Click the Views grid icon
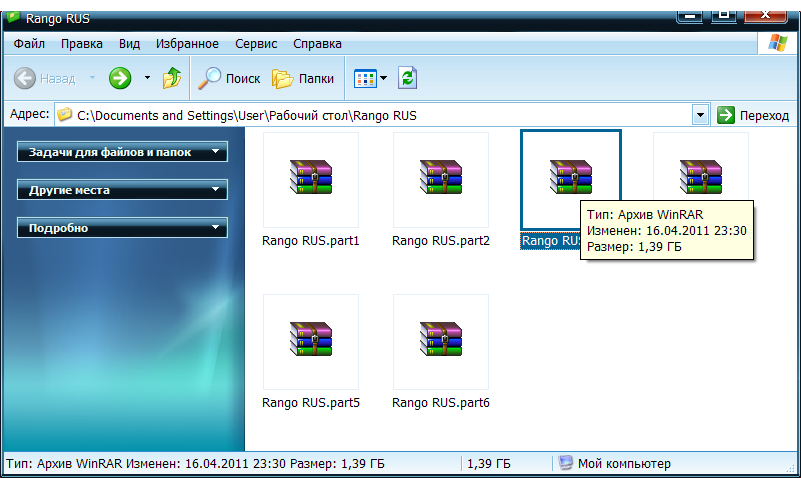The height and width of the screenshot is (478, 801). pyautogui.click(x=365, y=79)
